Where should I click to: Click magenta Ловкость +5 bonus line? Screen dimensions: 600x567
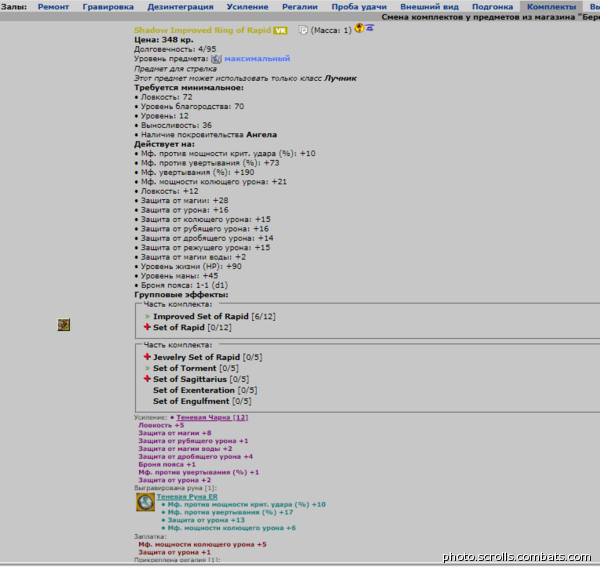[161, 425]
